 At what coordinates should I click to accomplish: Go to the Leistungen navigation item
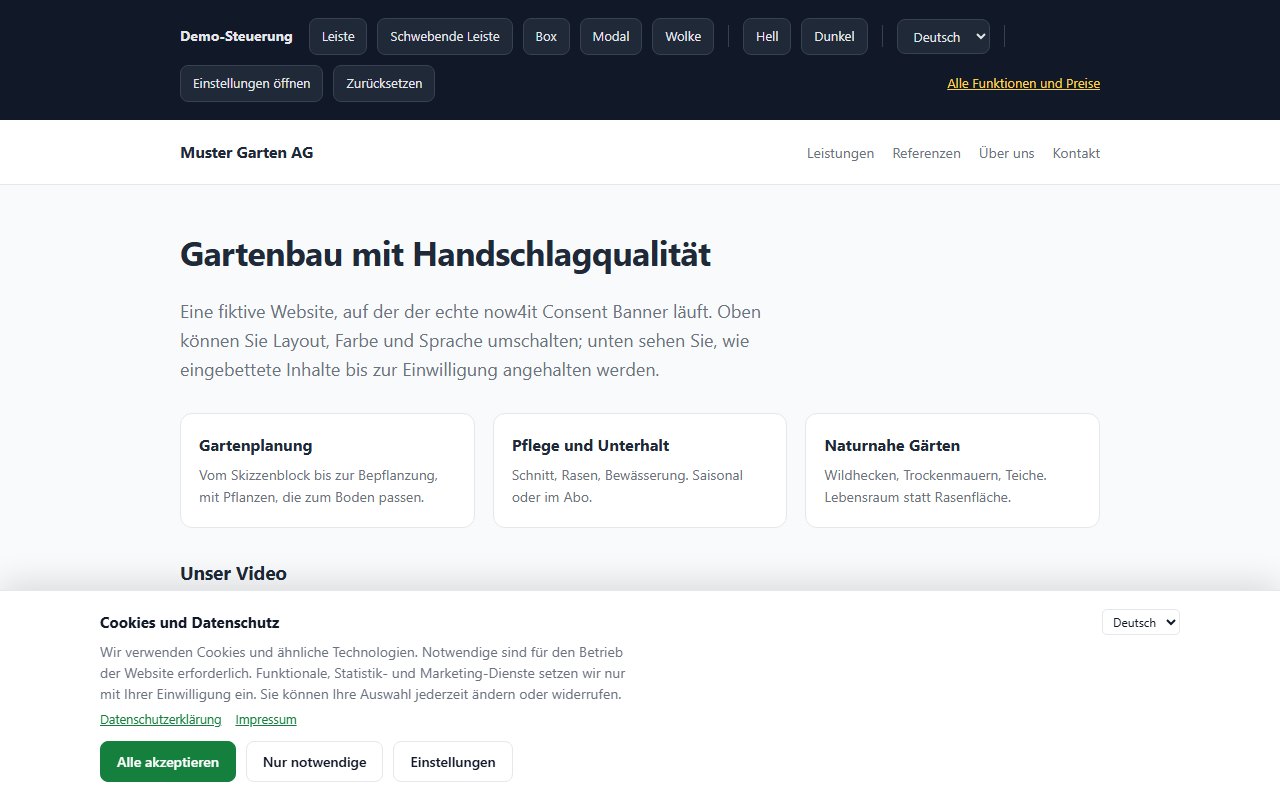click(x=840, y=153)
